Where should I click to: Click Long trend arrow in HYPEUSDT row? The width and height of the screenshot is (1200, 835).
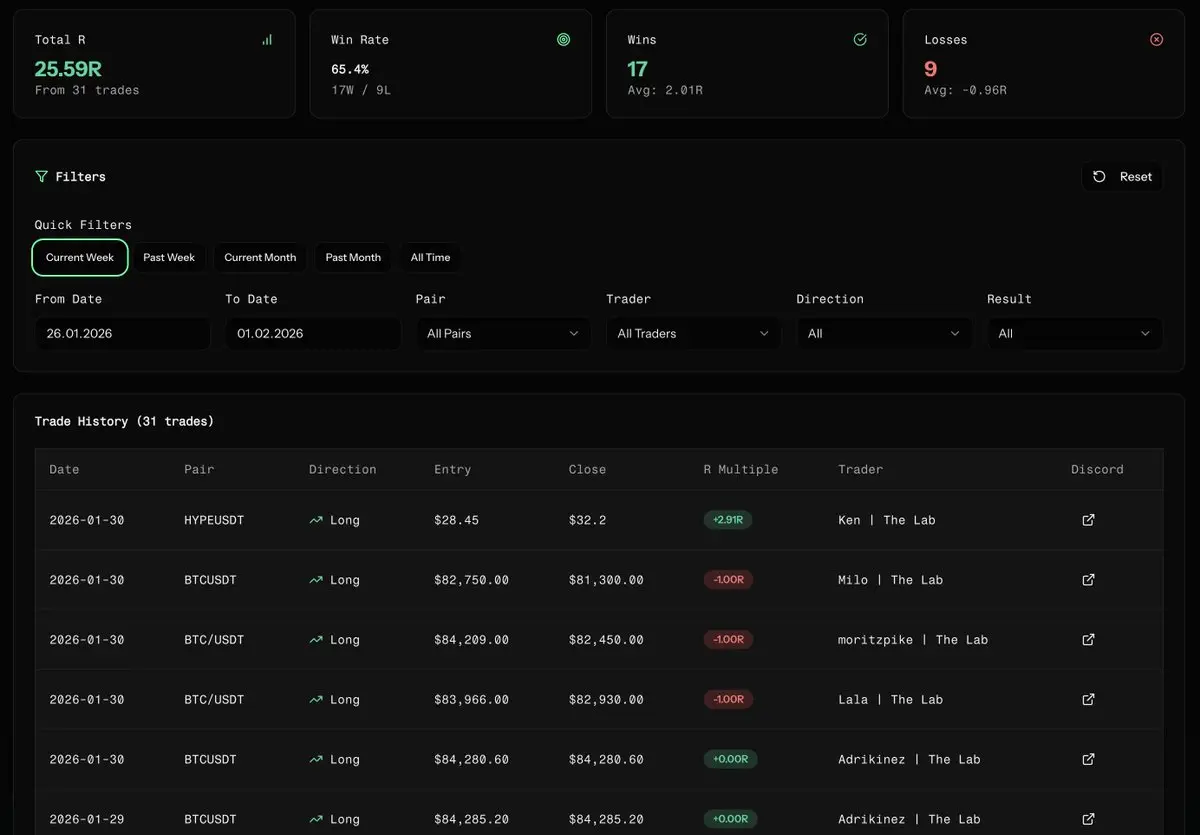pos(316,520)
